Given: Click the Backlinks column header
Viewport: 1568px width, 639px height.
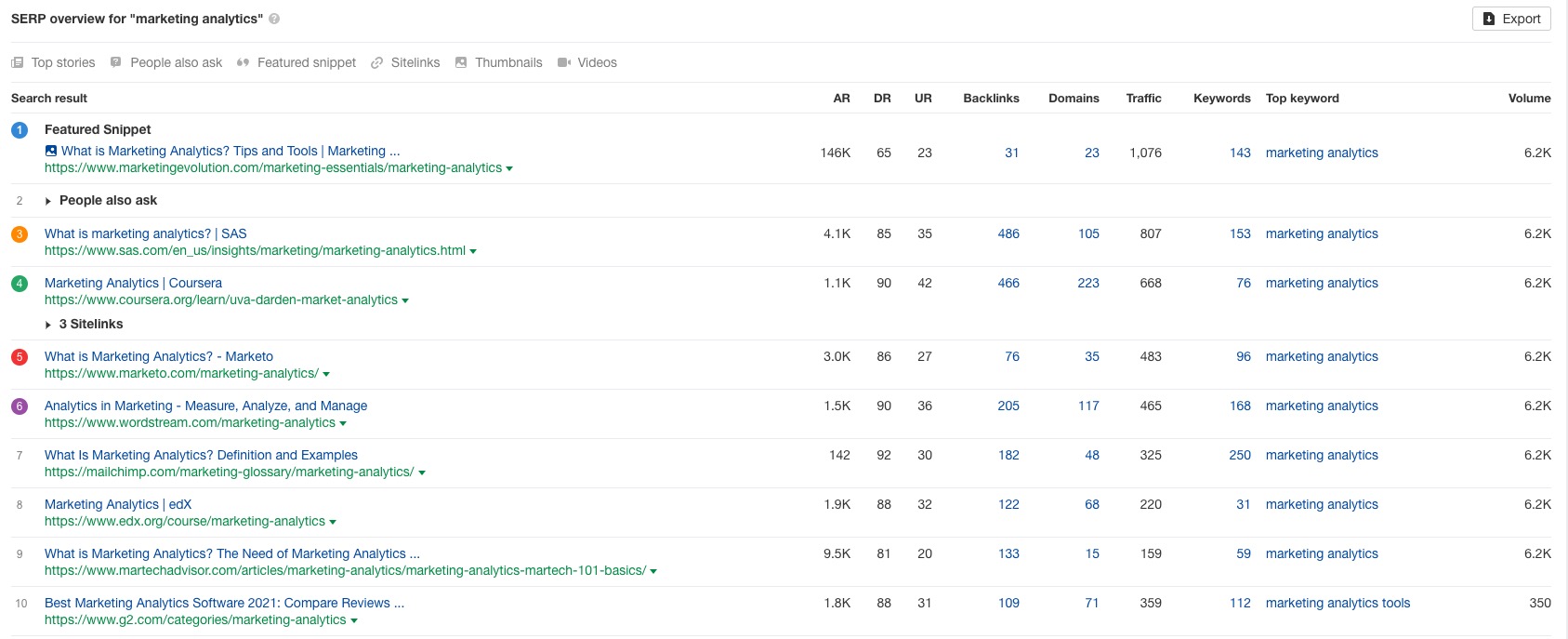Looking at the screenshot, I should tap(991, 98).
